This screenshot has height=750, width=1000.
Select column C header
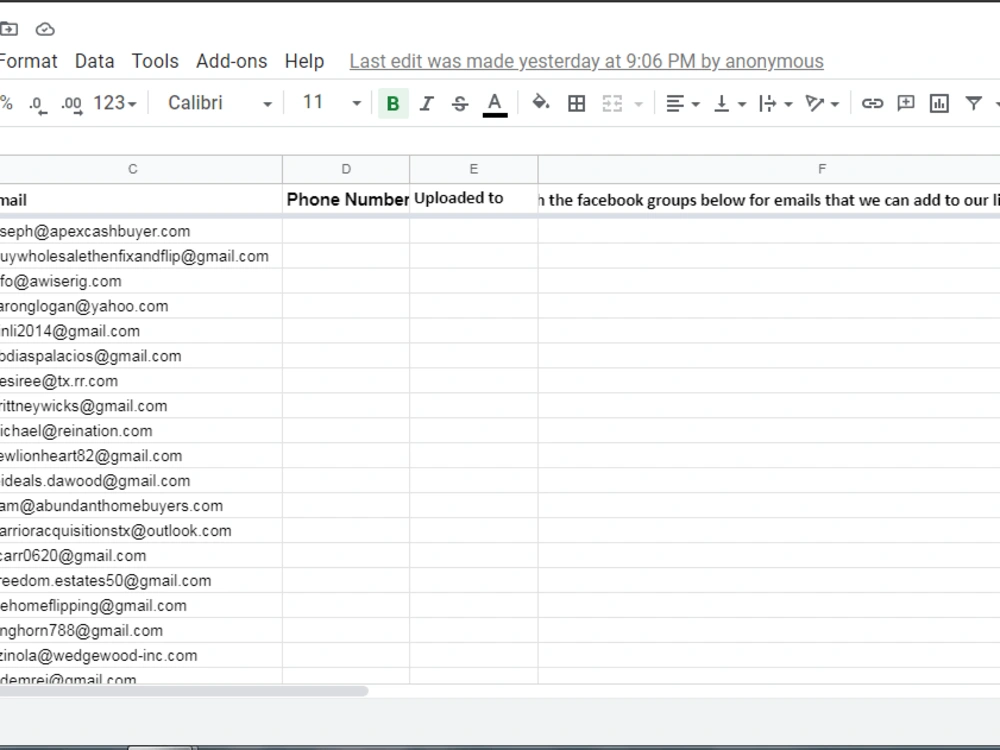click(x=141, y=169)
